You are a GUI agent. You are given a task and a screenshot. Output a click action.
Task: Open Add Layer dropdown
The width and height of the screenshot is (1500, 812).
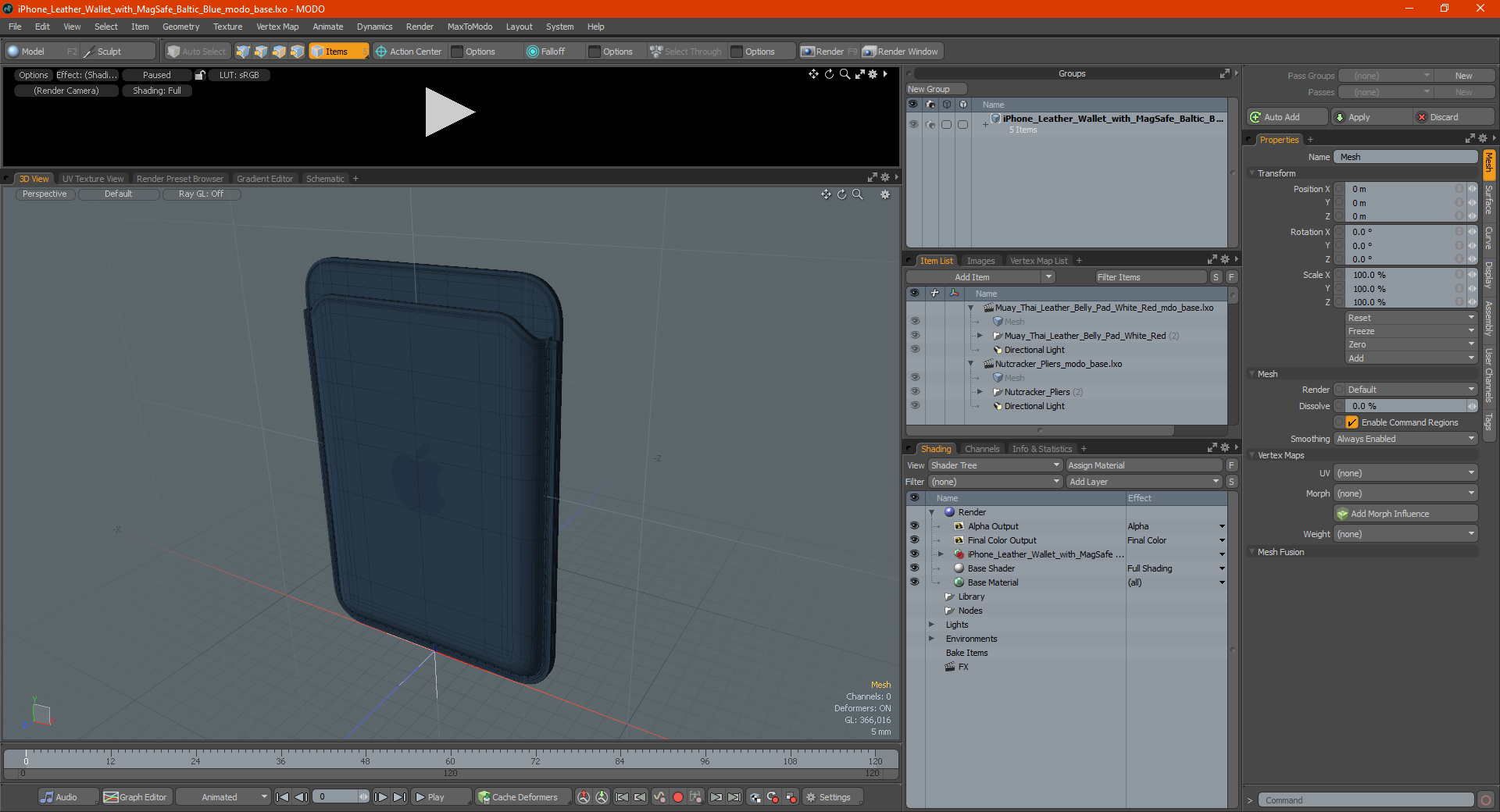(x=1144, y=482)
